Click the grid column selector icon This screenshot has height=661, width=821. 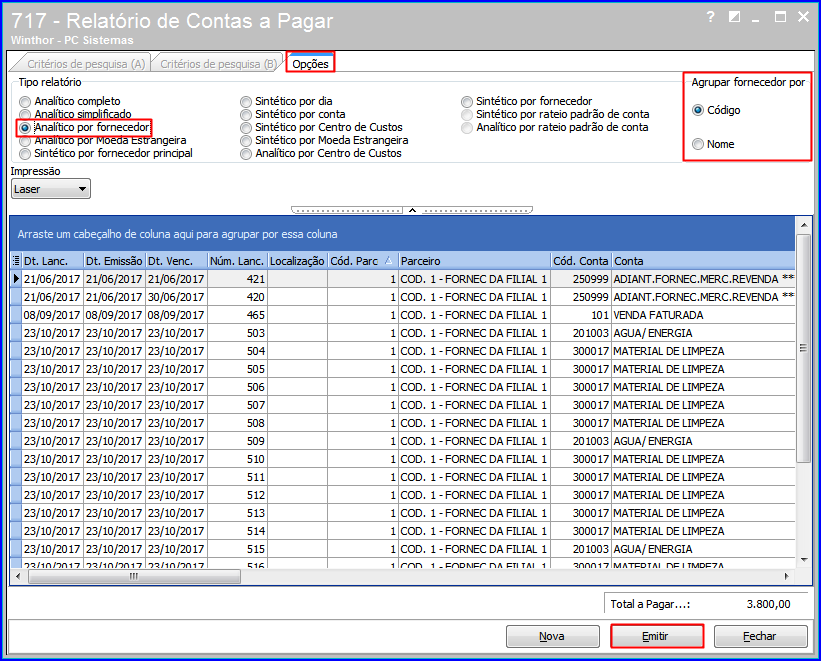pos(16,260)
